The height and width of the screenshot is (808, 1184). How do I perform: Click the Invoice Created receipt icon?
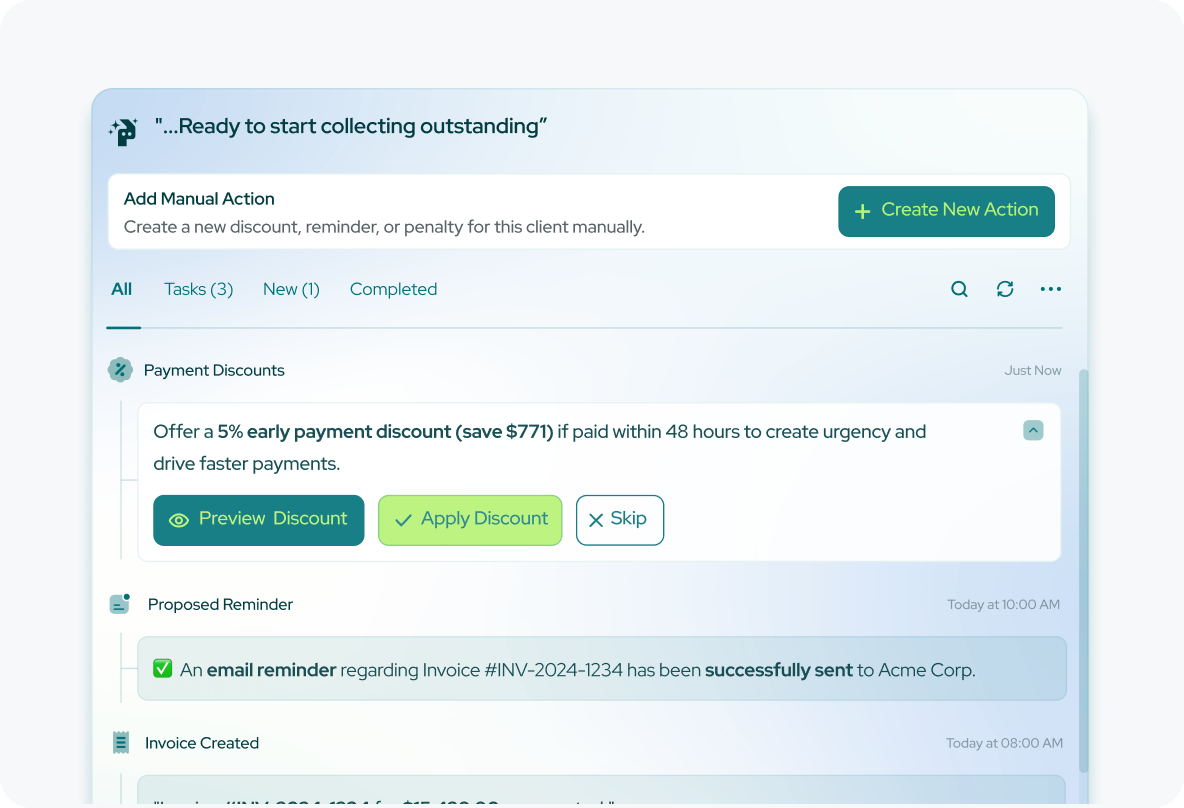[x=121, y=743]
